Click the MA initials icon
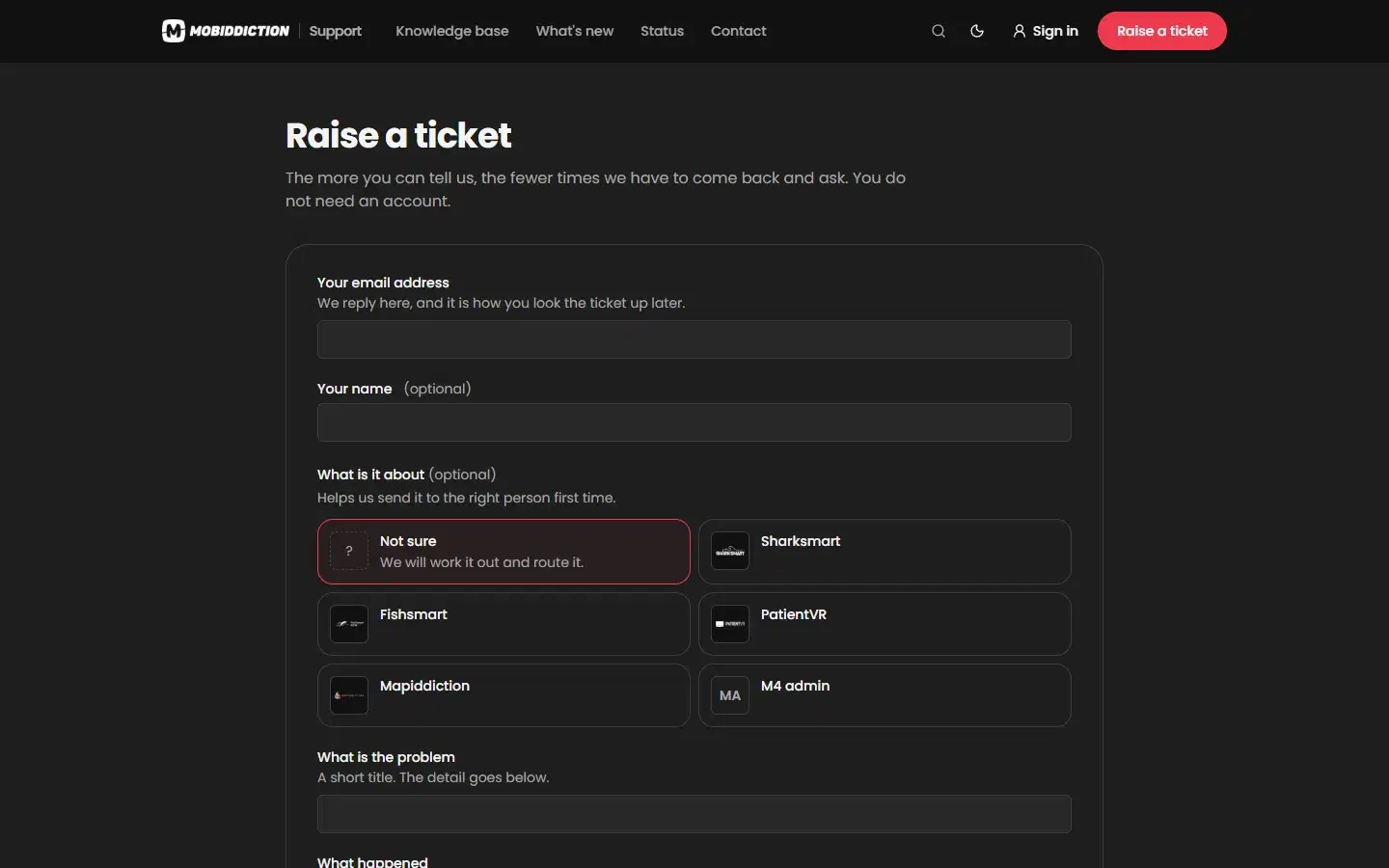 tap(730, 695)
